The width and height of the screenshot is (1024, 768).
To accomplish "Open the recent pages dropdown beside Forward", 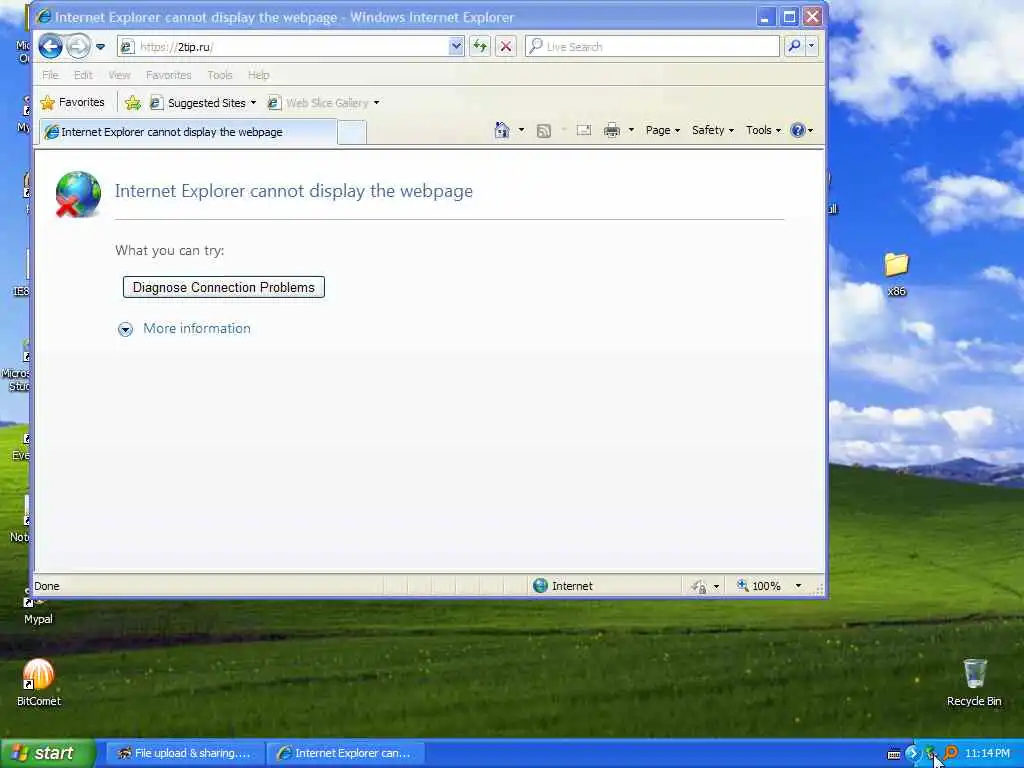I will (101, 46).
